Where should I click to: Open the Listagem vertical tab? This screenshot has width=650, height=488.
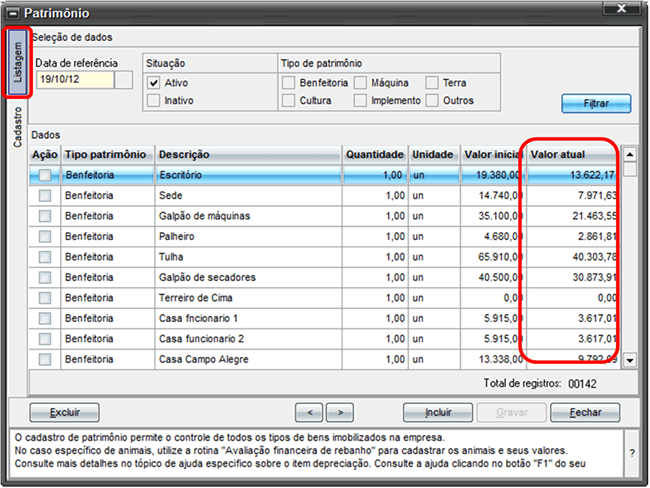click(17, 62)
